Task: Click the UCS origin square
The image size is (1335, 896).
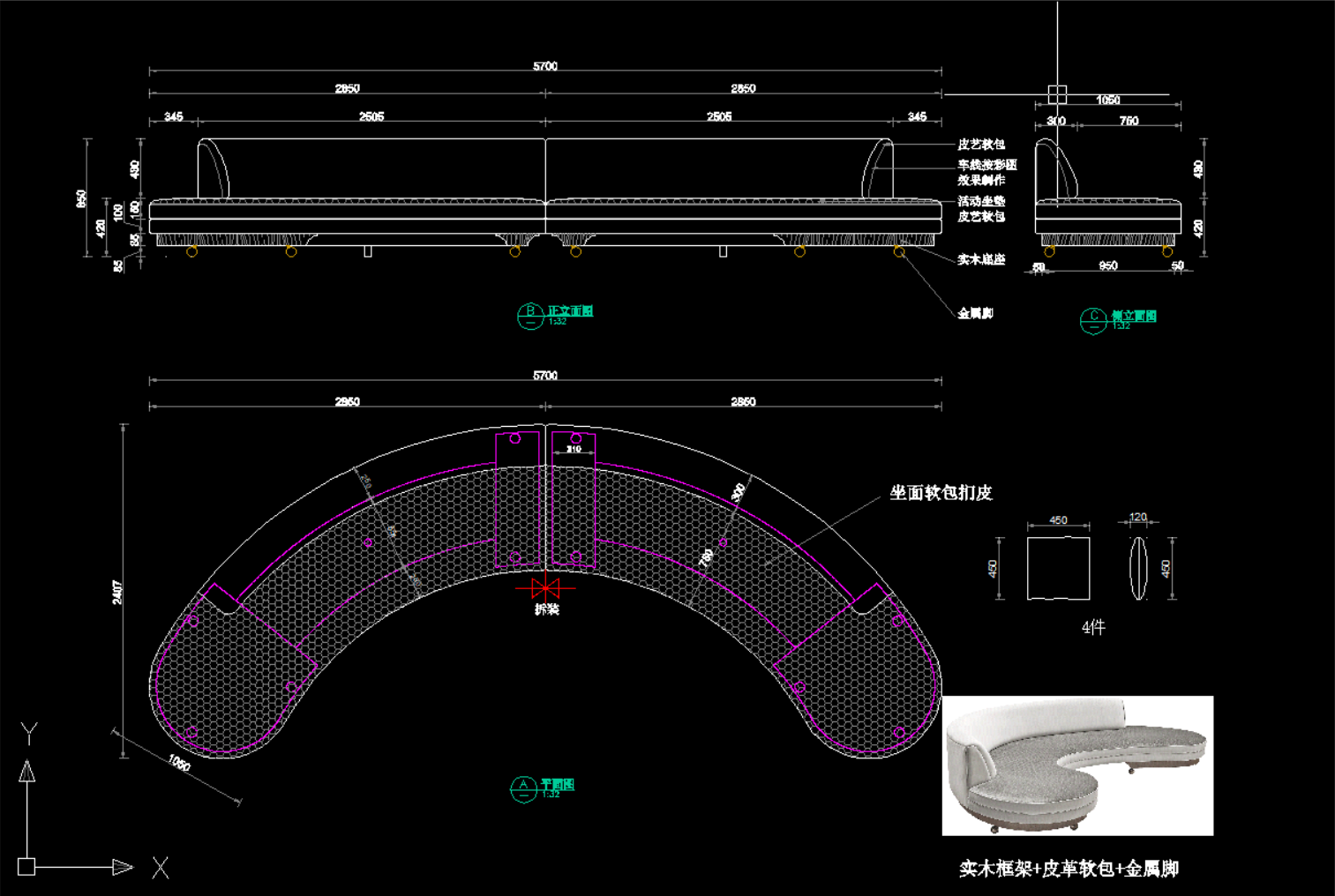Action: coord(26,867)
